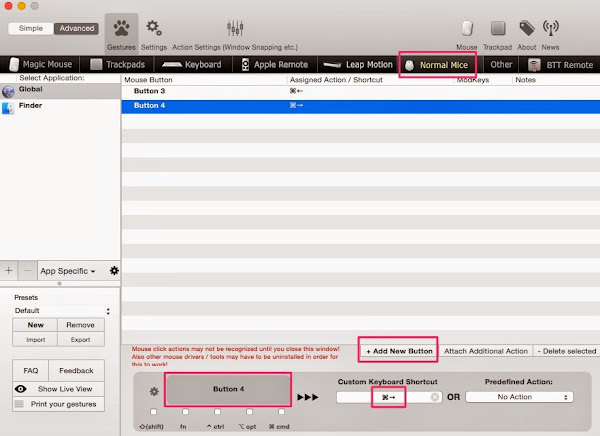The image size is (600, 436).
Task: Enable the fn modifier checkbox
Action: 185,412
